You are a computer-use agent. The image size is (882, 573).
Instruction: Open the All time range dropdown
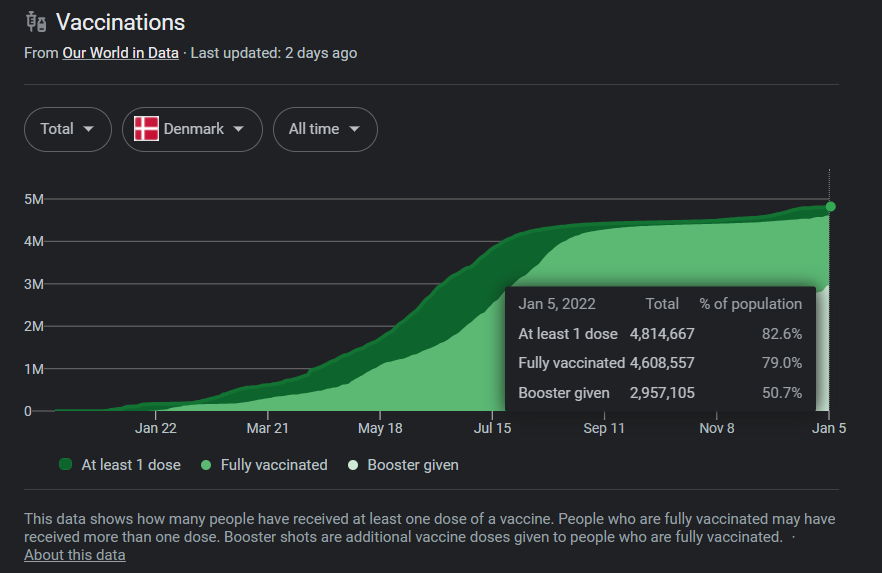[325, 129]
